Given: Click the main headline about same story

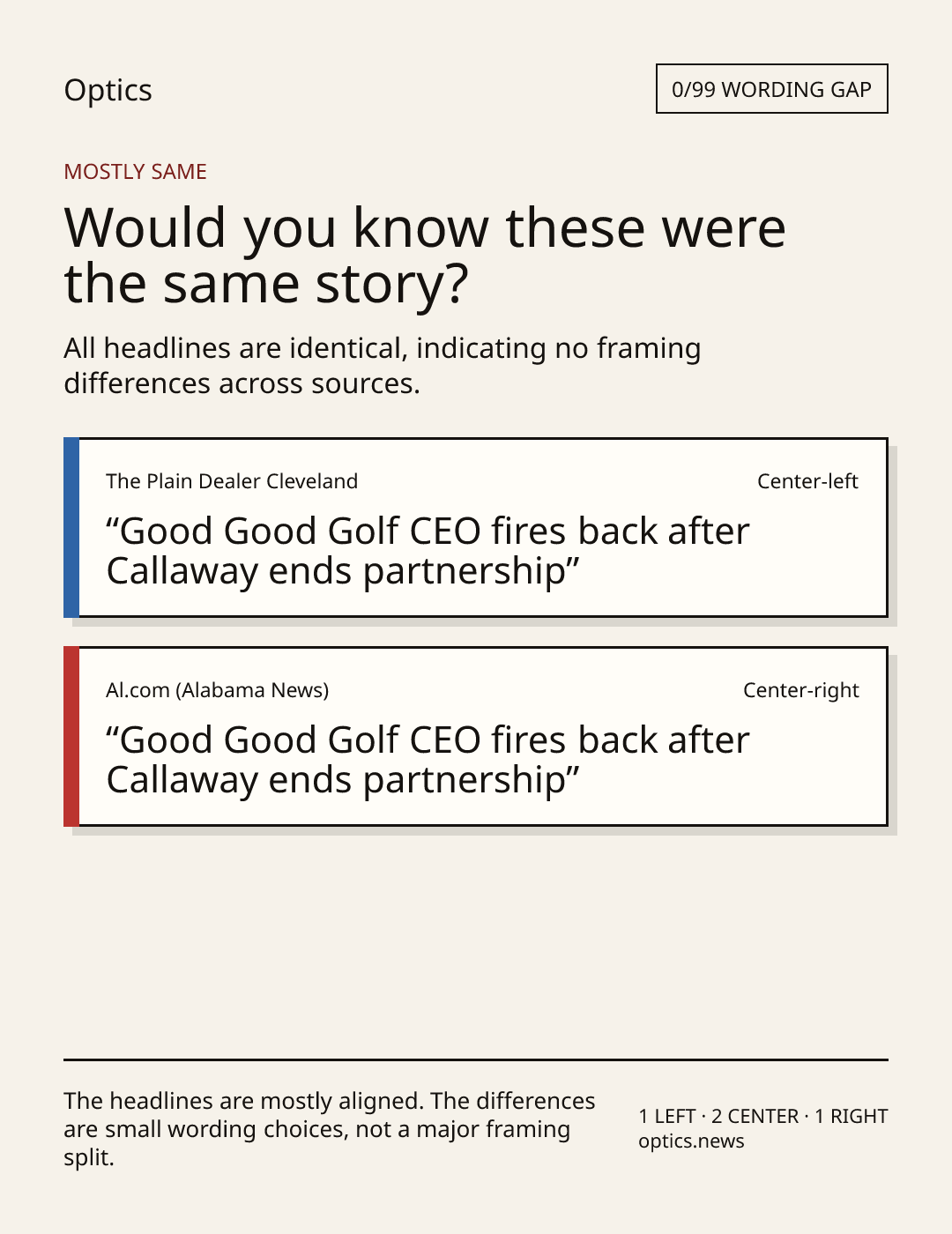Looking at the screenshot, I should point(425,255).
